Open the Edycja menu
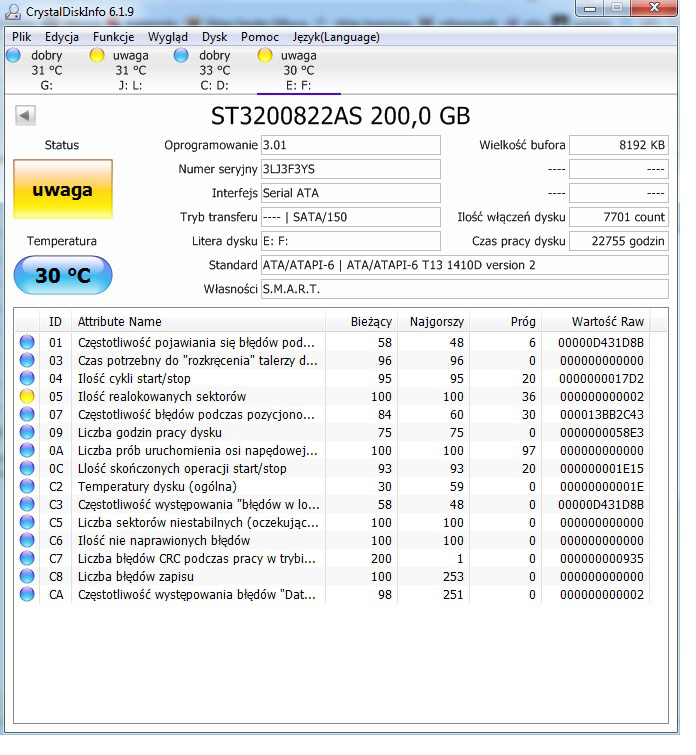The width and height of the screenshot is (696, 755). point(62,37)
